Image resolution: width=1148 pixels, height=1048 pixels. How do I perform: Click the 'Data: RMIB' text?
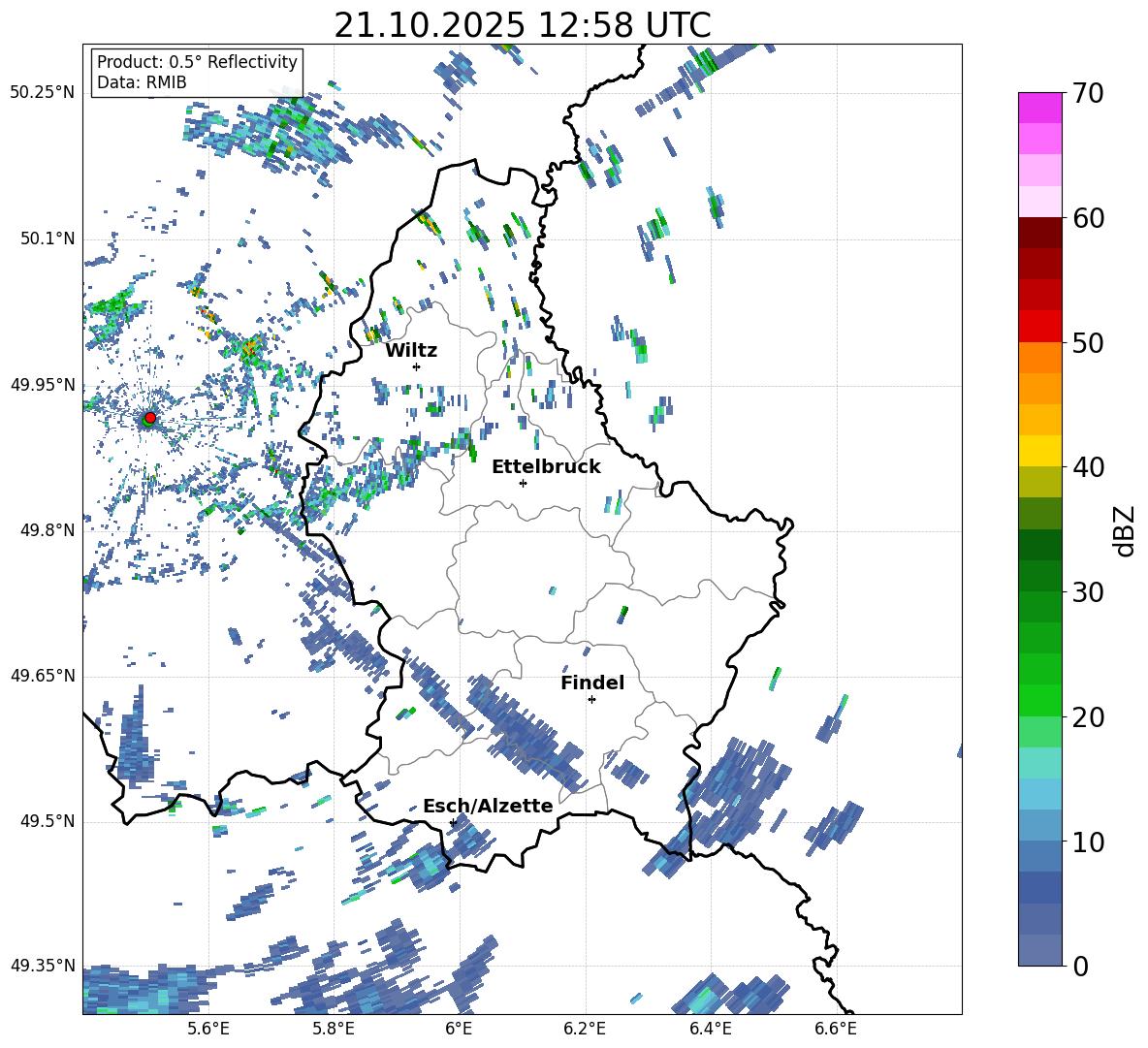pos(142,82)
